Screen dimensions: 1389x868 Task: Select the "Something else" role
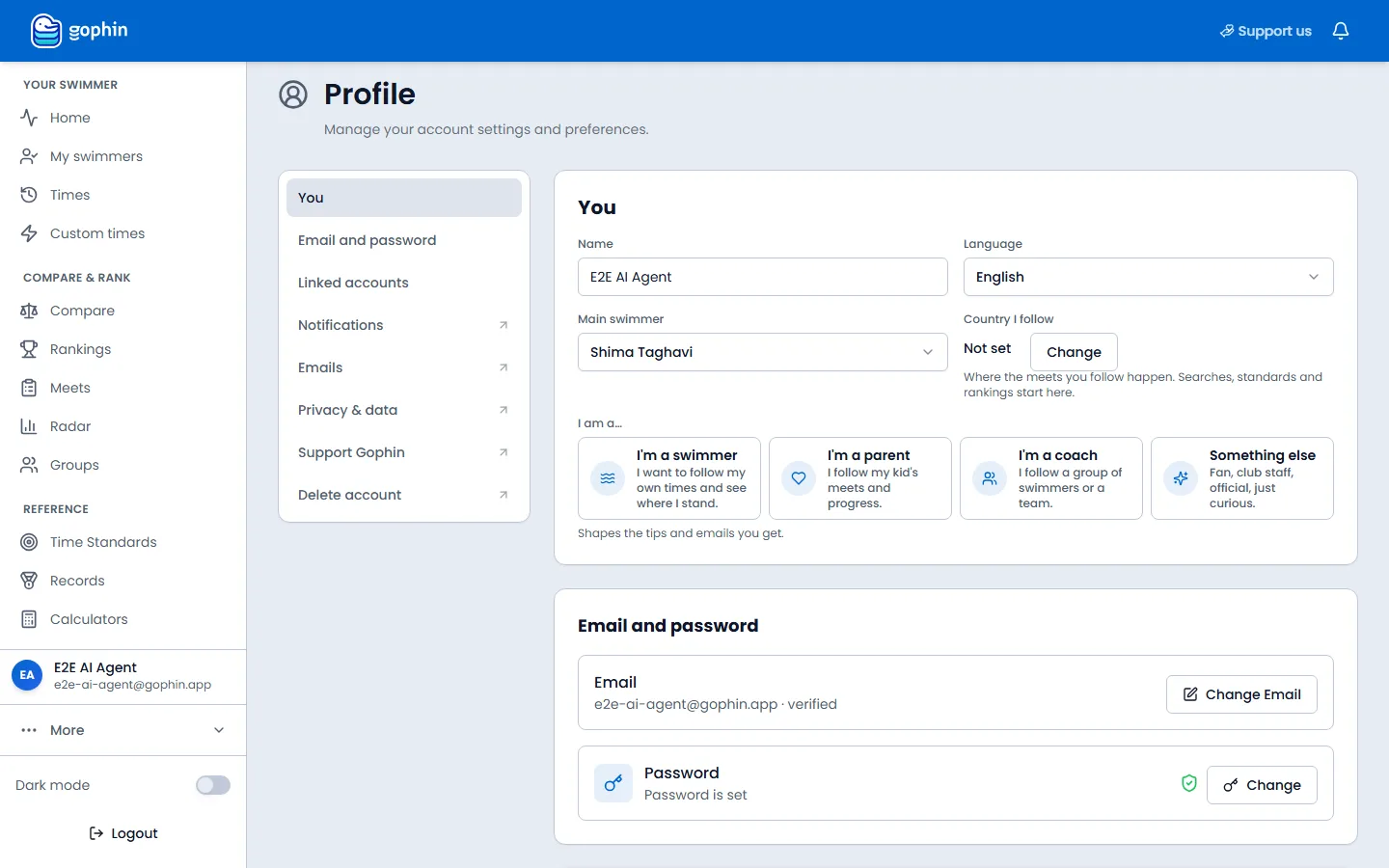1242,478
